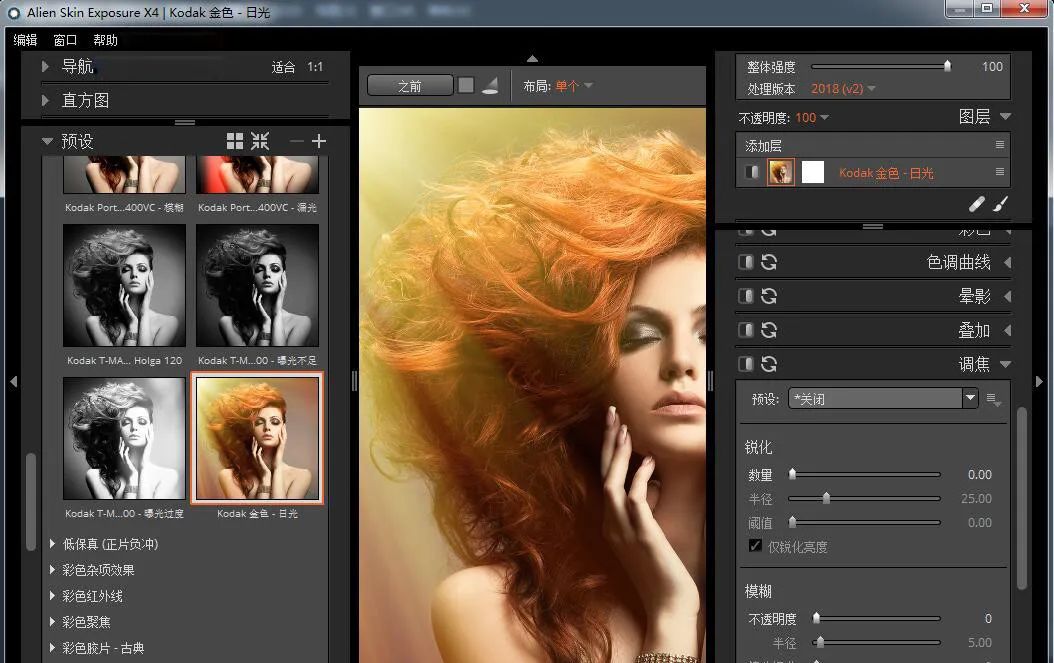Reset the 调焦 panel settings
Image resolution: width=1054 pixels, height=663 pixels.
pos(769,364)
